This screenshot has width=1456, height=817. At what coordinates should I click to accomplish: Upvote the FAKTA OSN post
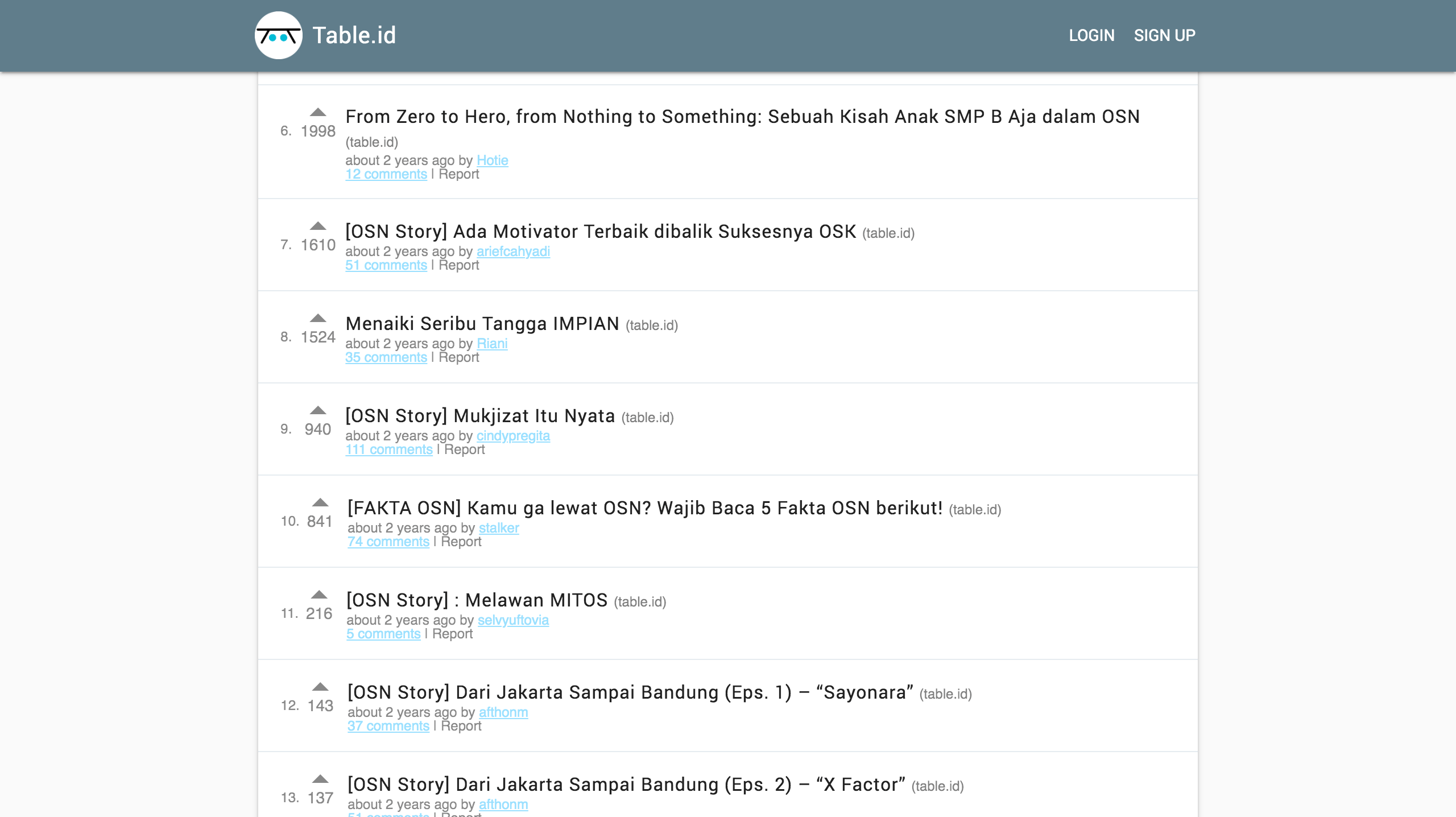tap(320, 502)
